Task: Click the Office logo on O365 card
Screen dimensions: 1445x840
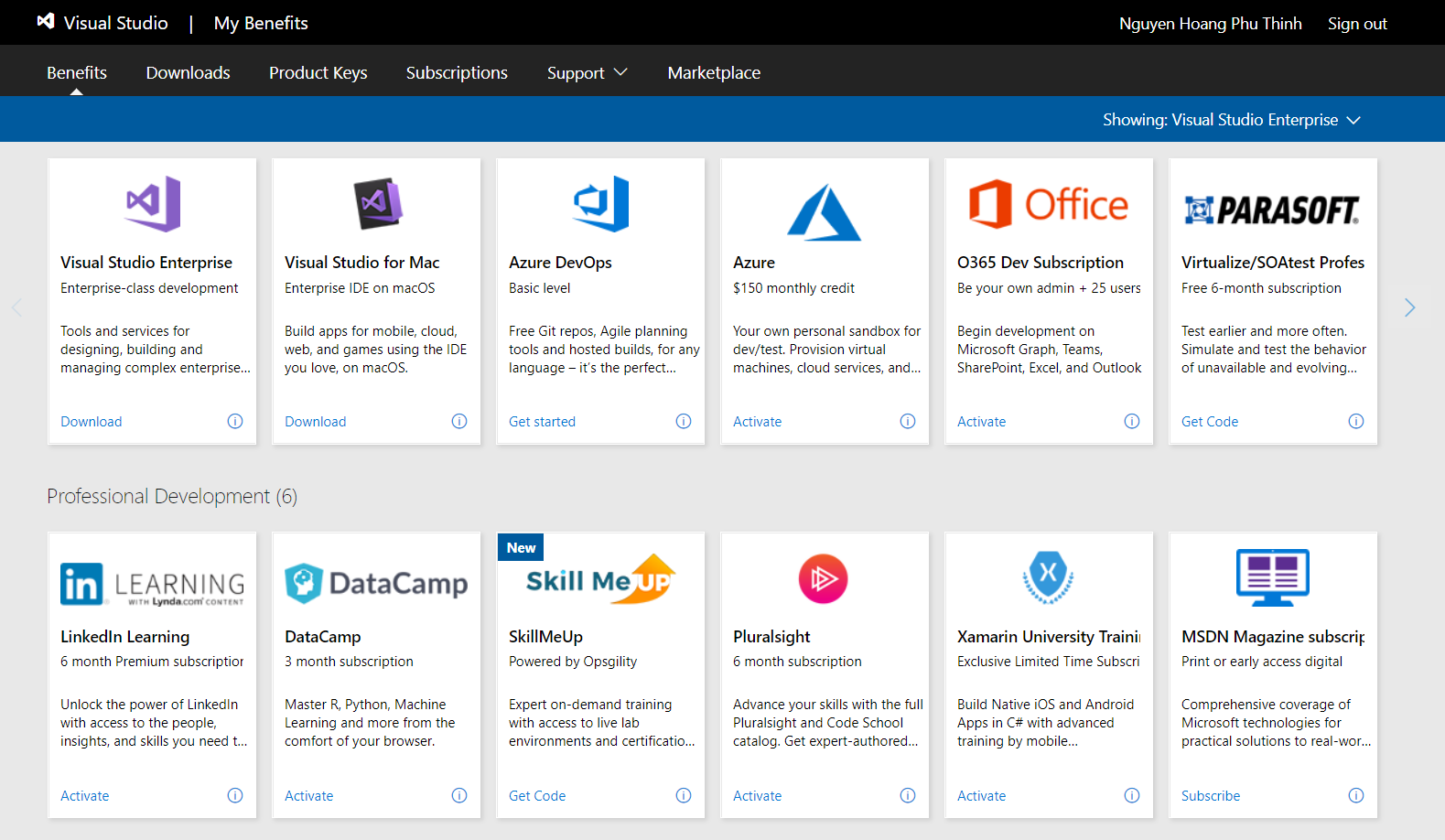Action: point(1049,204)
